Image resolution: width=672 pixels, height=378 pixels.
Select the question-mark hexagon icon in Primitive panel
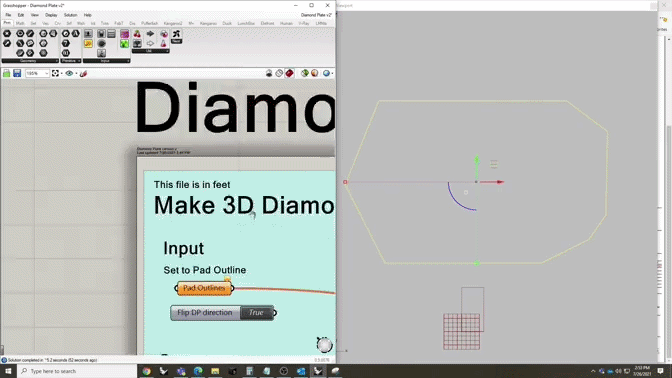[x=66, y=43]
